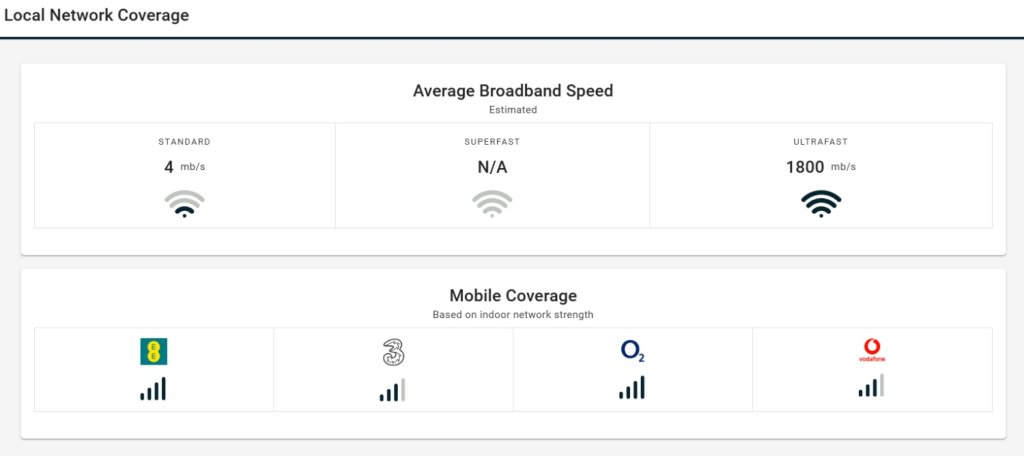Click the 4 mb/s standard speed value
The image size is (1024, 456).
coord(184,167)
